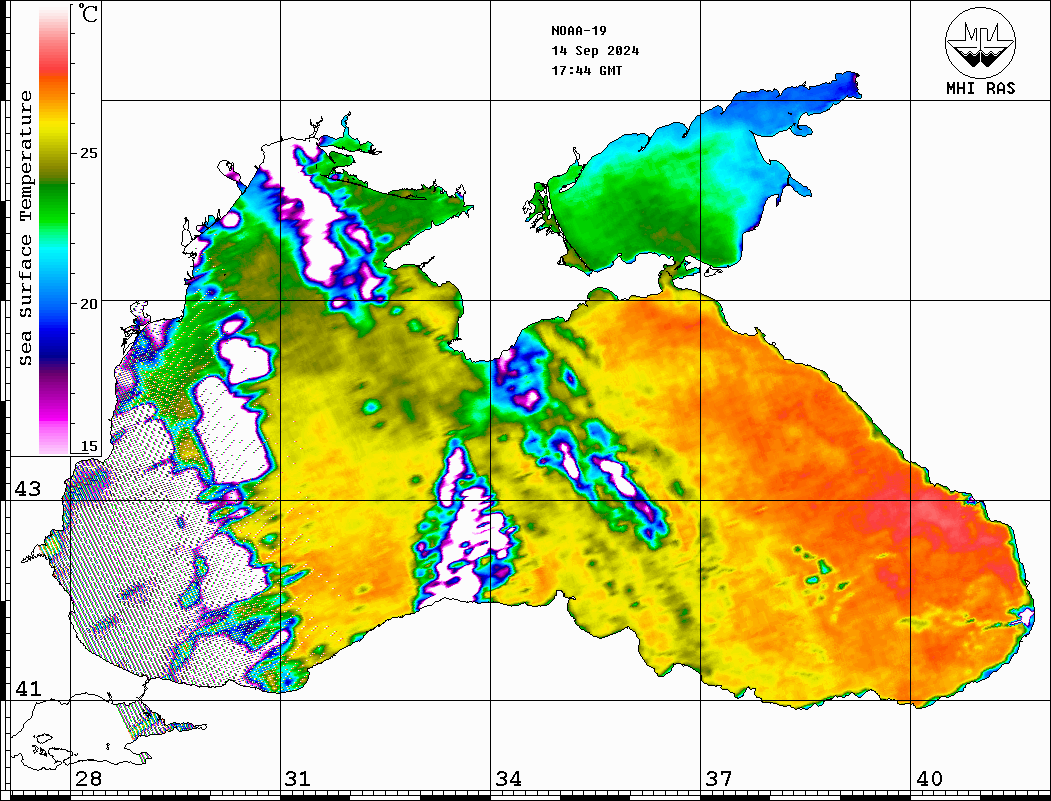Screen dimensions: 1051x801
Task: Click the 20 tick on the color scale
Action: (x=88, y=304)
